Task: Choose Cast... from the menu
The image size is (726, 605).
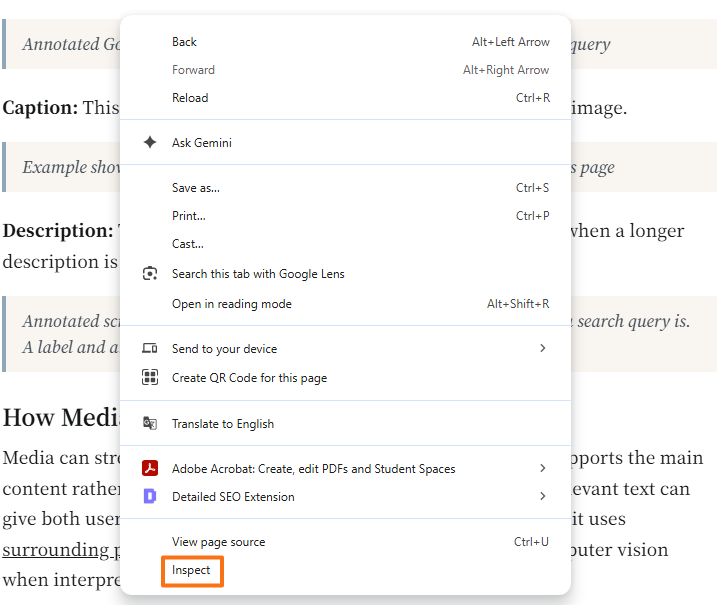Action: 345,243
